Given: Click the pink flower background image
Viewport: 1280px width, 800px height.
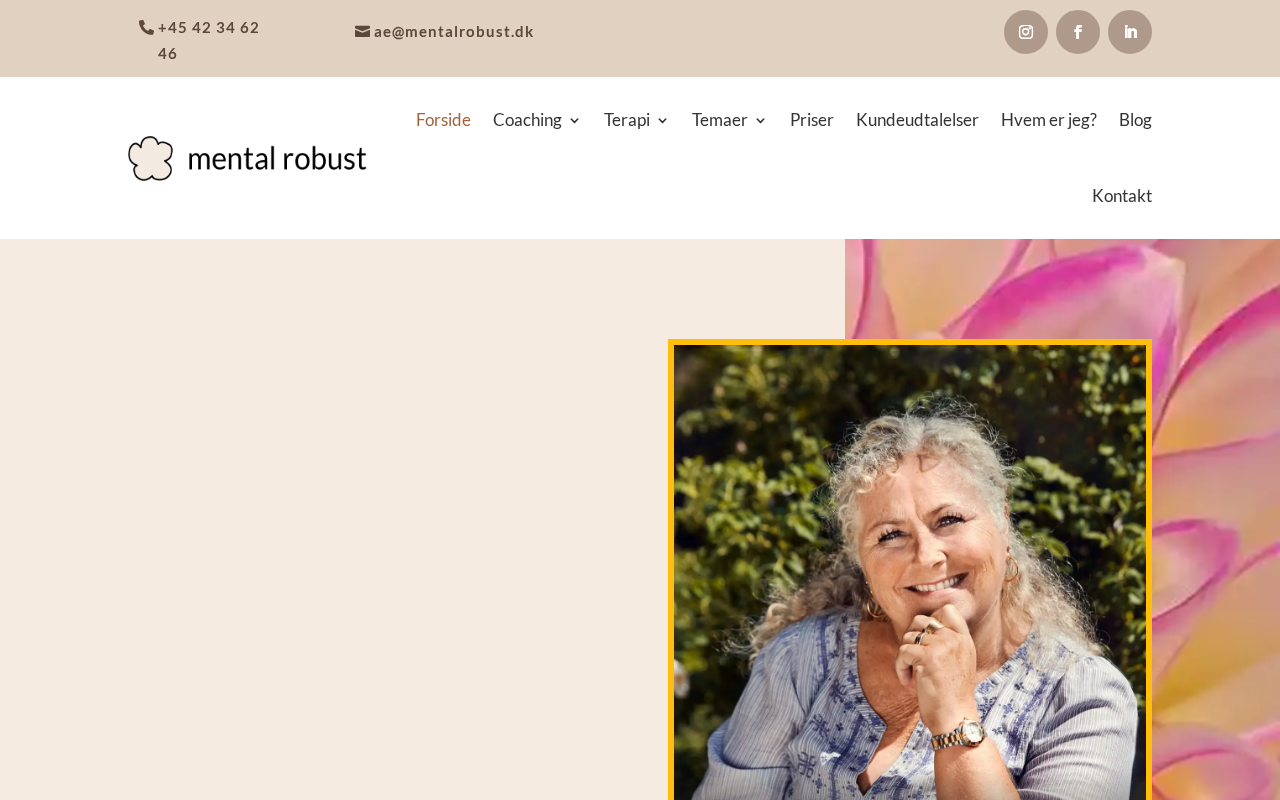Looking at the screenshot, I should click(x=1215, y=520).
